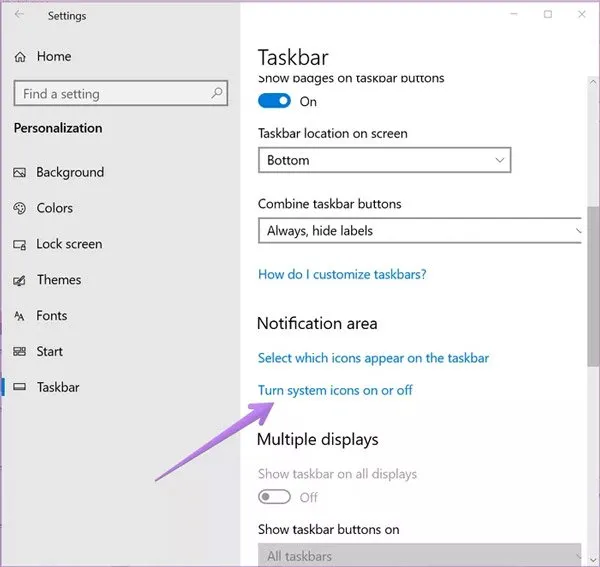Open Taskbar location on screen dropdown

(x=384, y=160)
